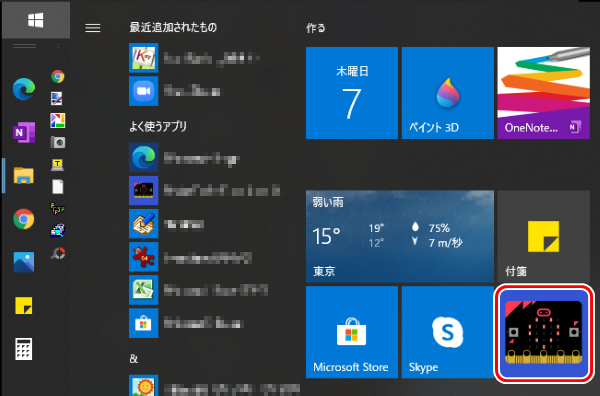Open the blank white document shortcut

tap(58, 187)
